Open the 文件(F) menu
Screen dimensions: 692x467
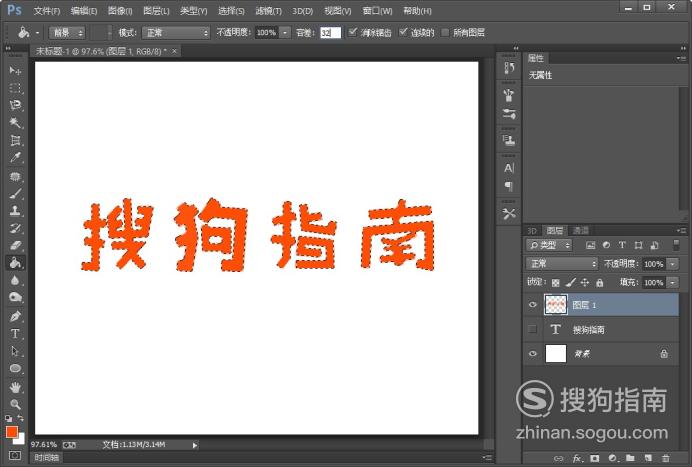pyautogui.click(x=47, y=11)
